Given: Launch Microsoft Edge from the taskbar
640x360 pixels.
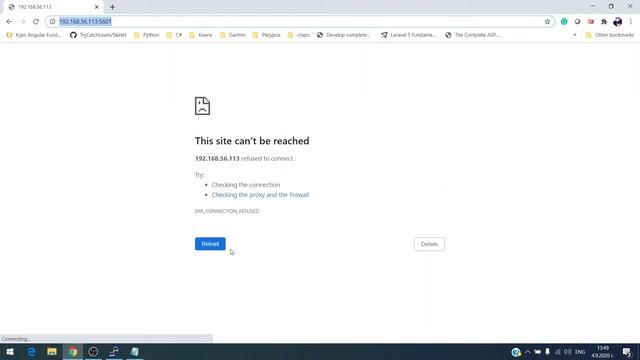Looking at the screenshot, I should coord(31,351).
